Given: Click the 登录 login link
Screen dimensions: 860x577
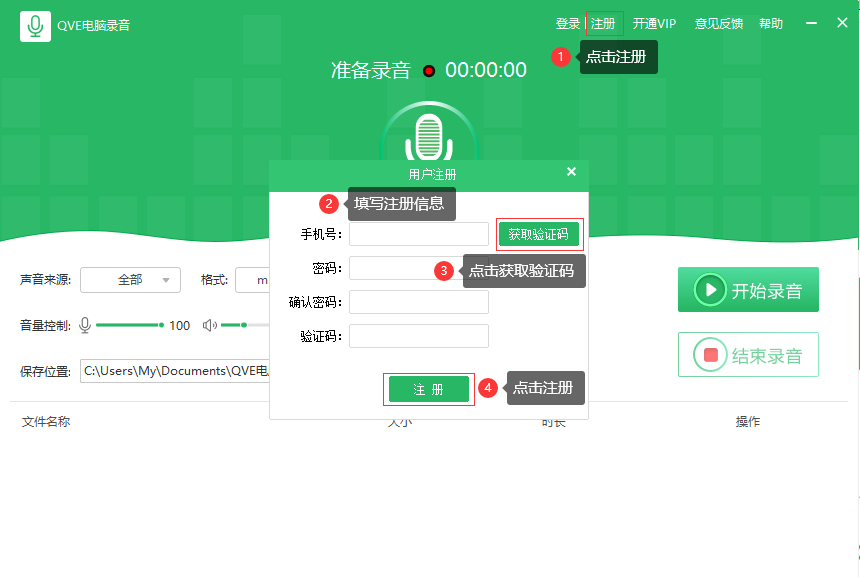Looking at the screenshot, I should 568,23.
